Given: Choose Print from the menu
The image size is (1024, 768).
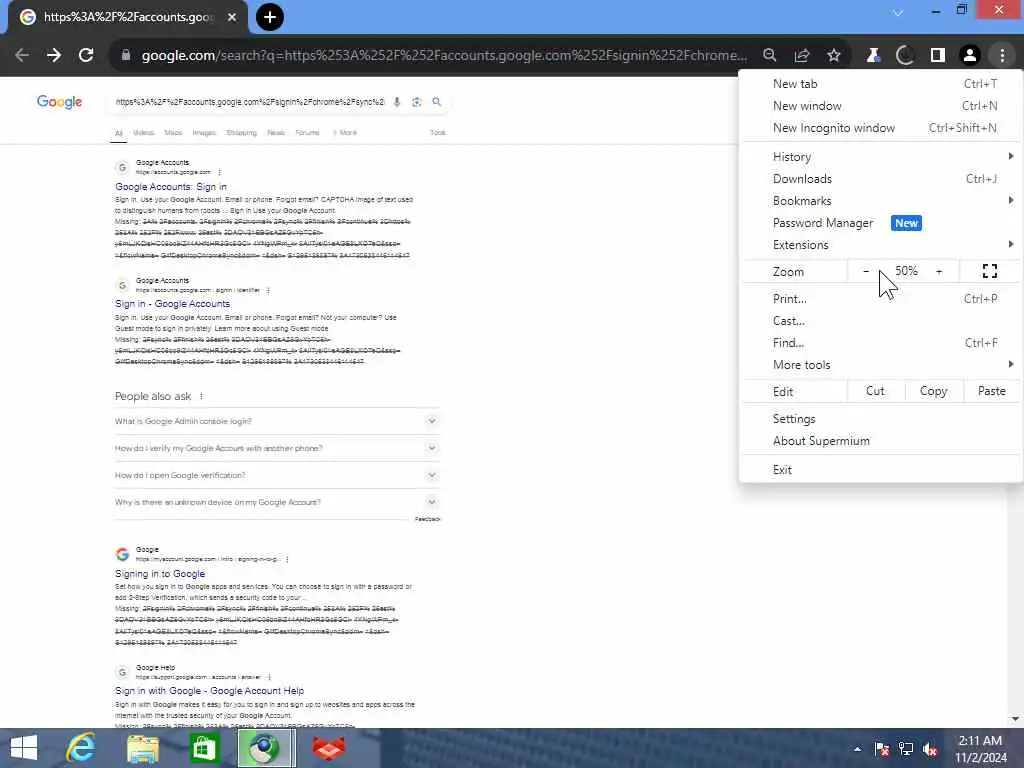Looking at the screenshot, I should pos(880,299).
